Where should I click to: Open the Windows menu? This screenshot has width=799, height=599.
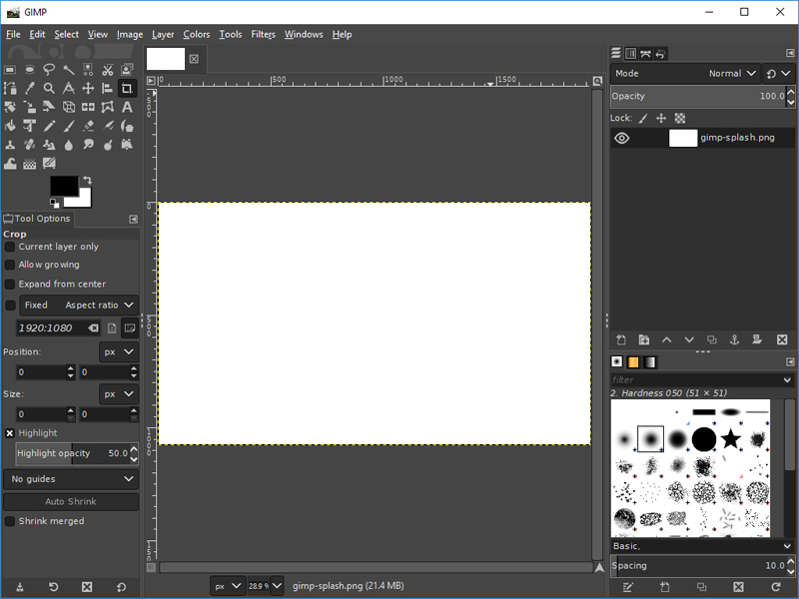[x=304, y=35]
